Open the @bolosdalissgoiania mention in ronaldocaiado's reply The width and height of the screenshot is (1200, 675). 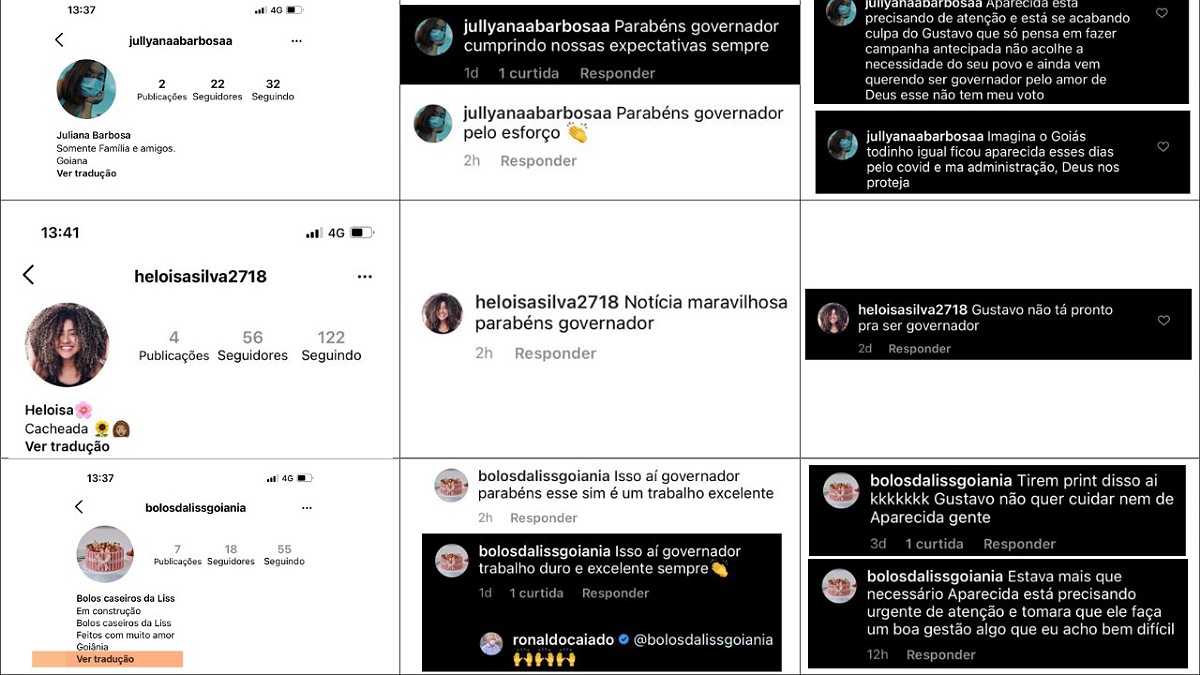703,639
